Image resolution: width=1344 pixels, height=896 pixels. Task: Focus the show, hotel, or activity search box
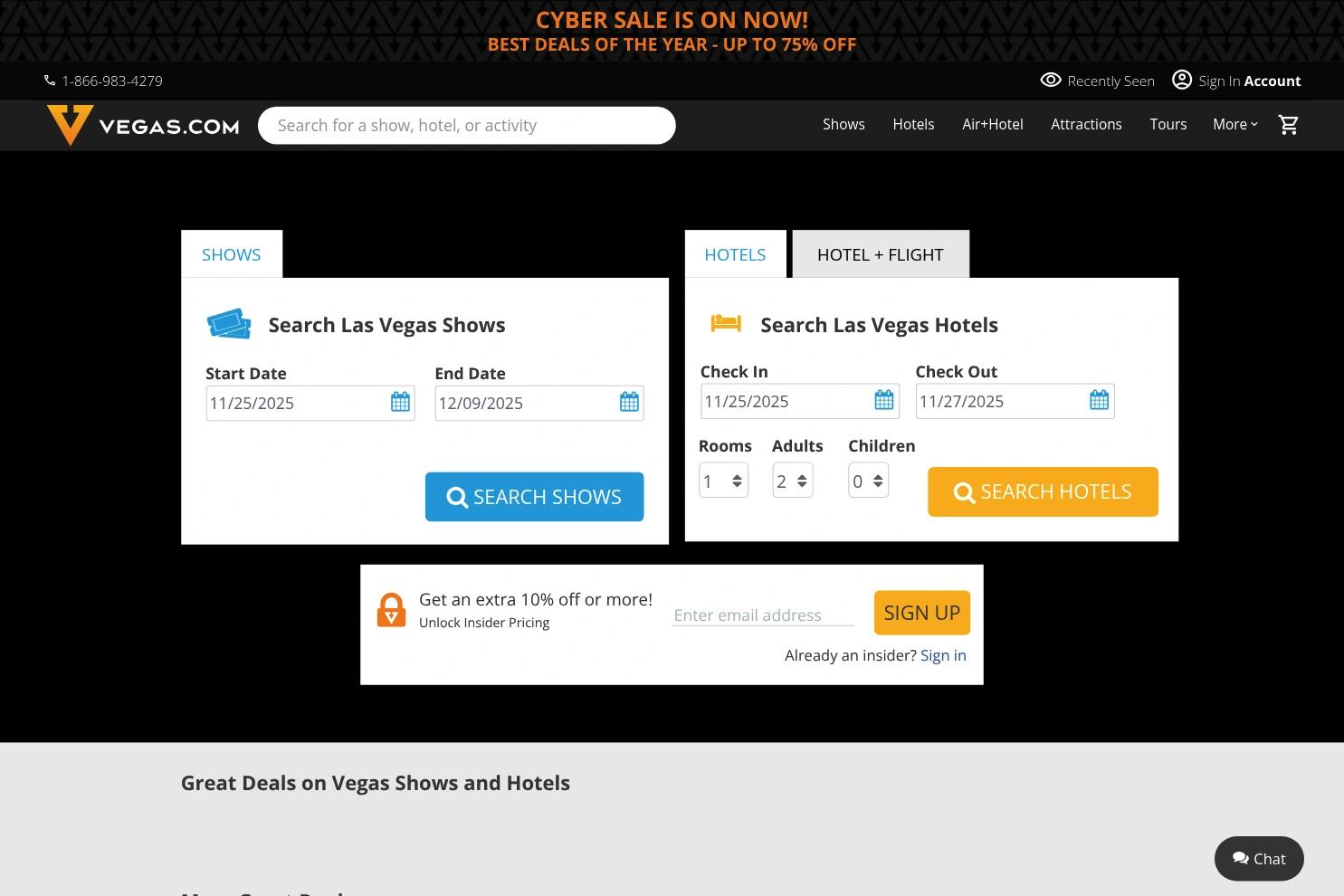pos(467,125)
